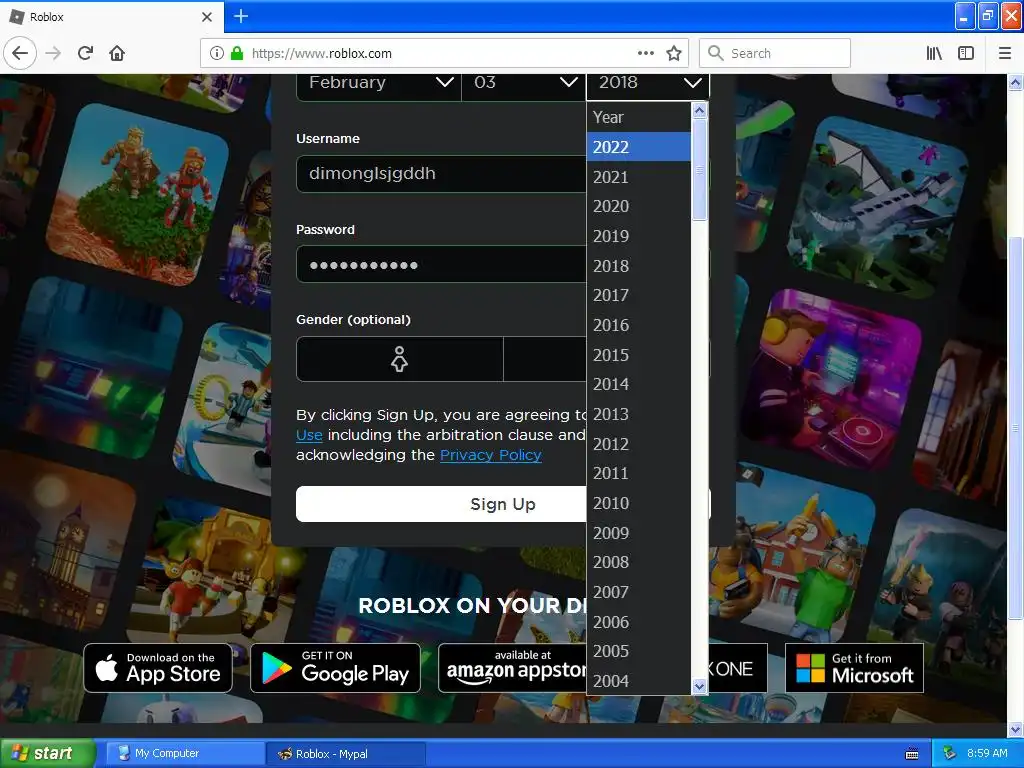Click the green secure padlock icon

point(236,53)
